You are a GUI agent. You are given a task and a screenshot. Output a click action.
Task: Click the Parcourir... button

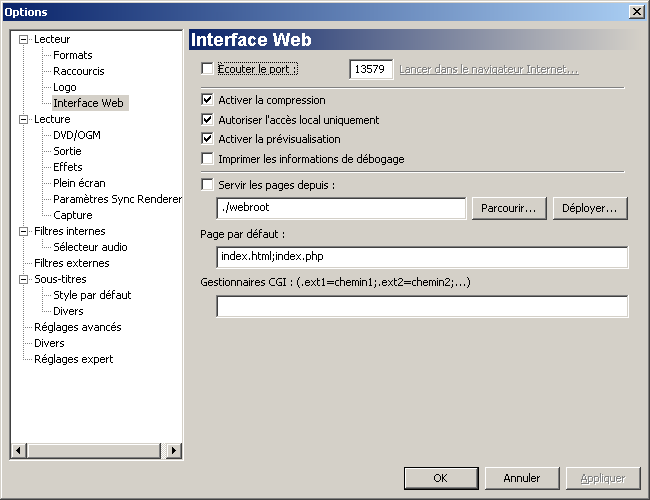point(509,208)
